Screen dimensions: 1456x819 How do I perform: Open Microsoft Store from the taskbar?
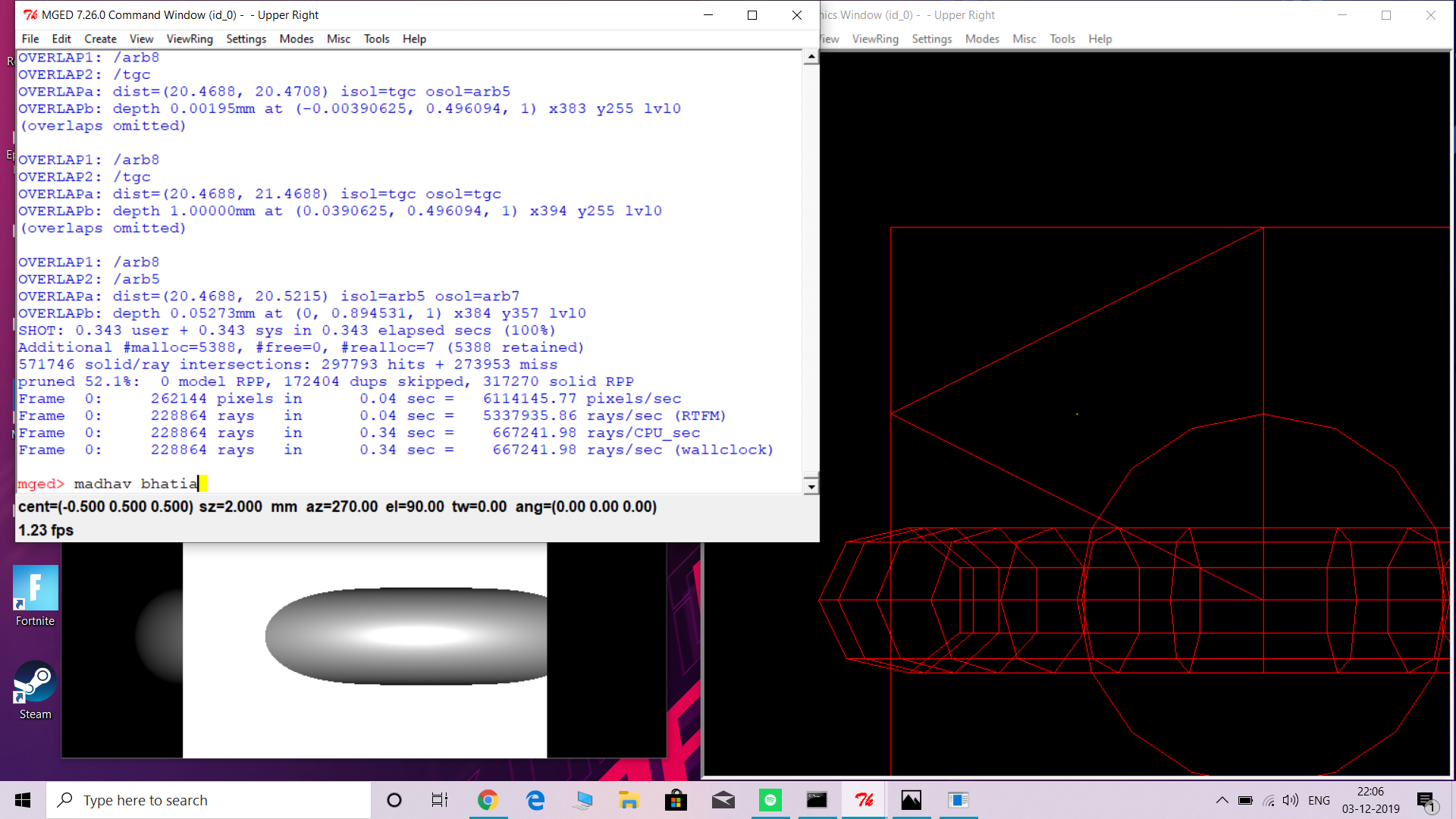[x=676, y=800]
